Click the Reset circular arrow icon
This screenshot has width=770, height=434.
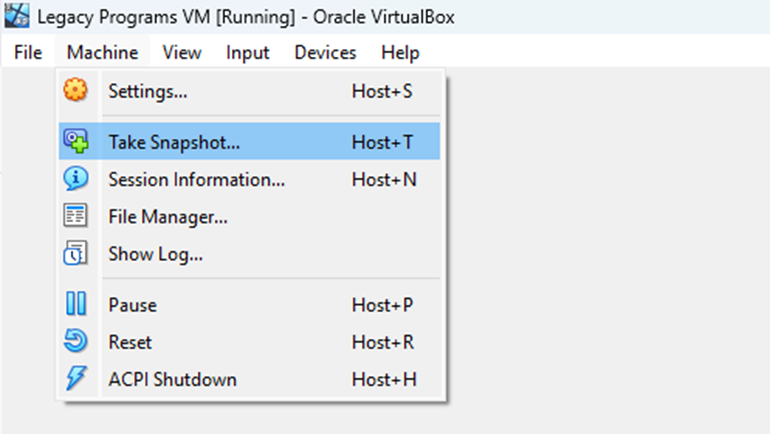pos(76,342)
